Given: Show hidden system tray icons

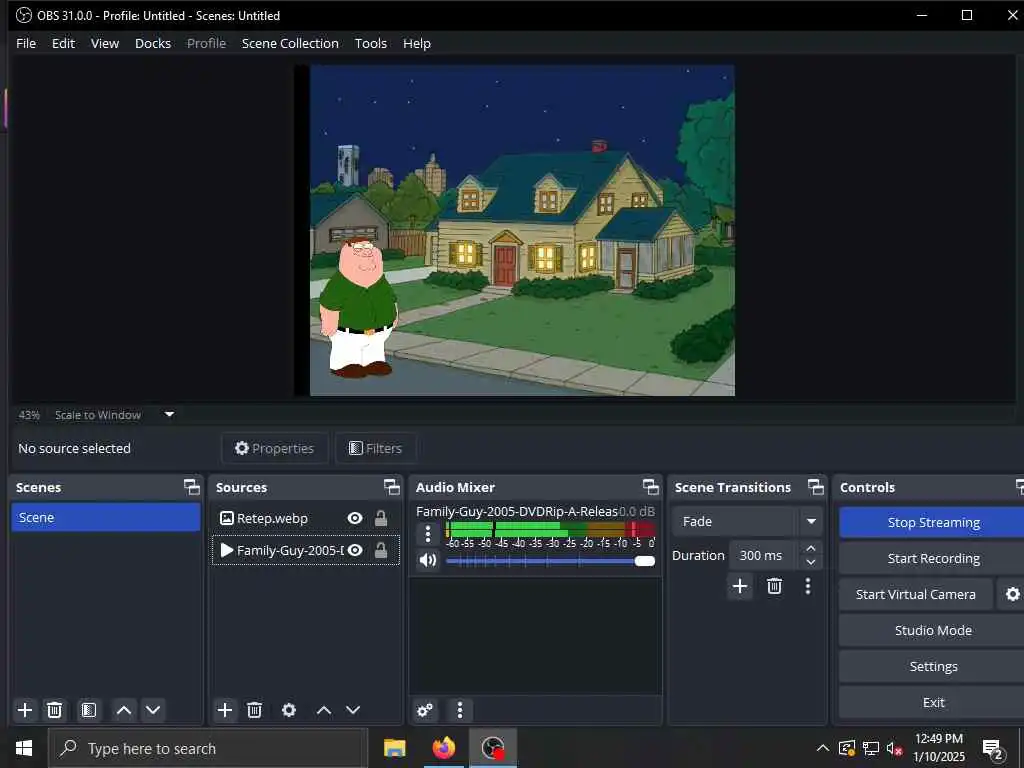Looking at the screenshot, I should click(823, 748).
